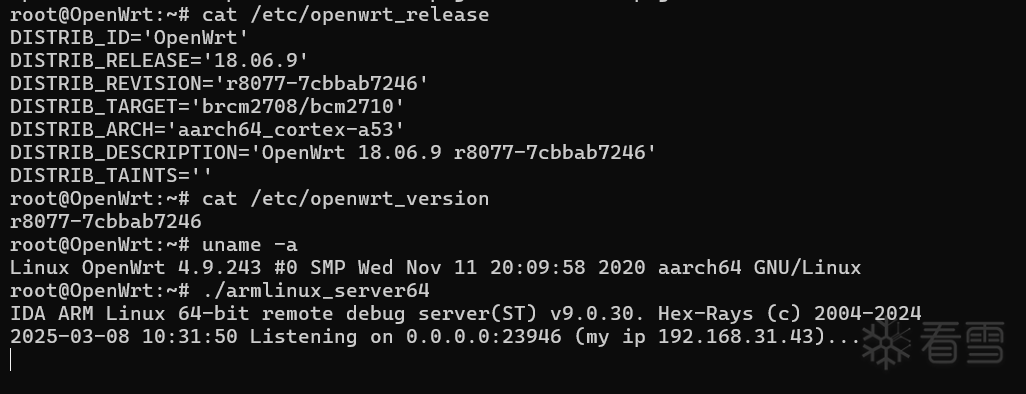Click the 'Wed Nov 11 20:09:58 2020' build date
This screenshot has height=394, width=1026.
pos(501,267)
